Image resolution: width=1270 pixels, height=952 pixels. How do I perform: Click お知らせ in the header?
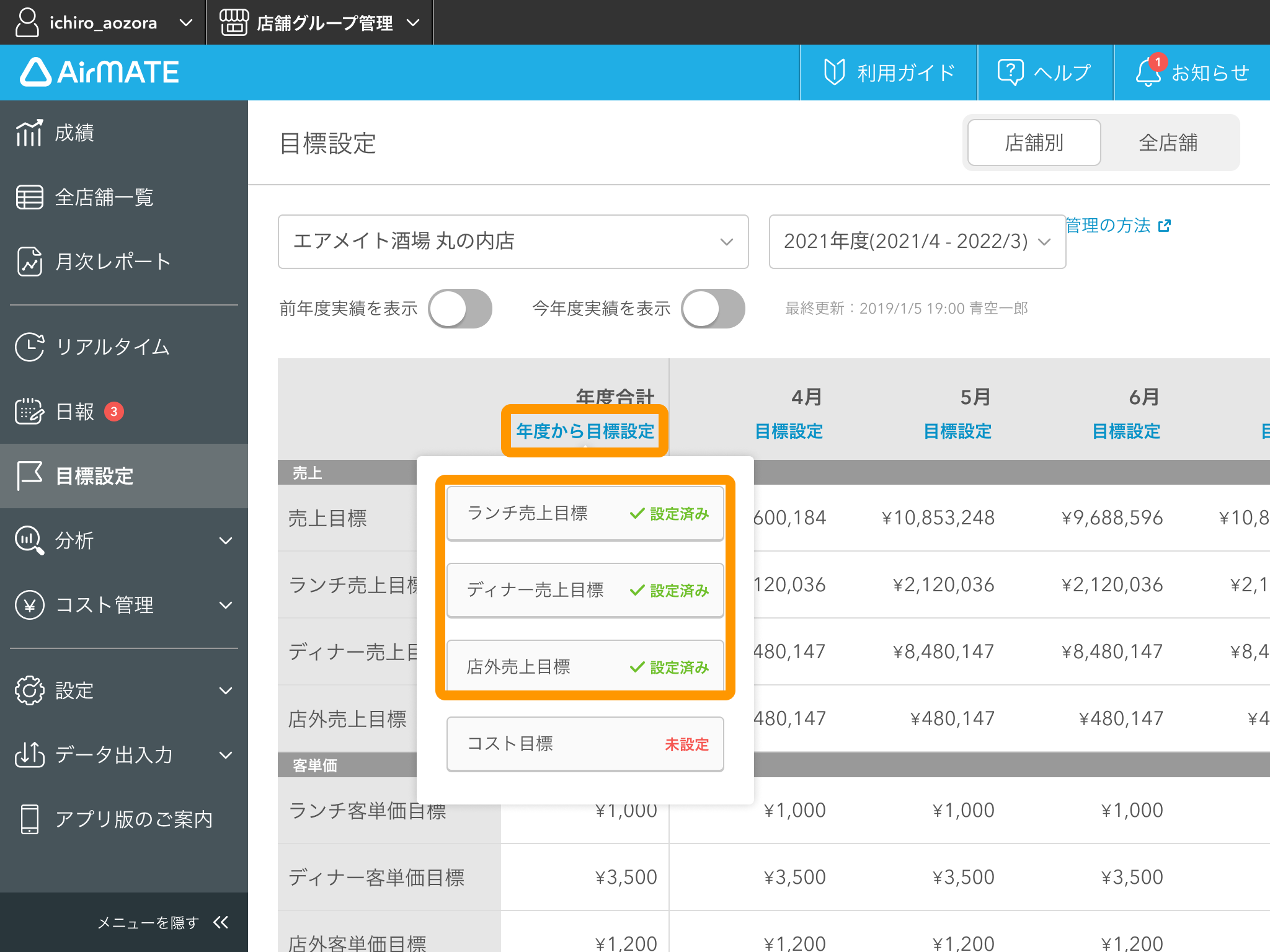[x=1192, y=73]
